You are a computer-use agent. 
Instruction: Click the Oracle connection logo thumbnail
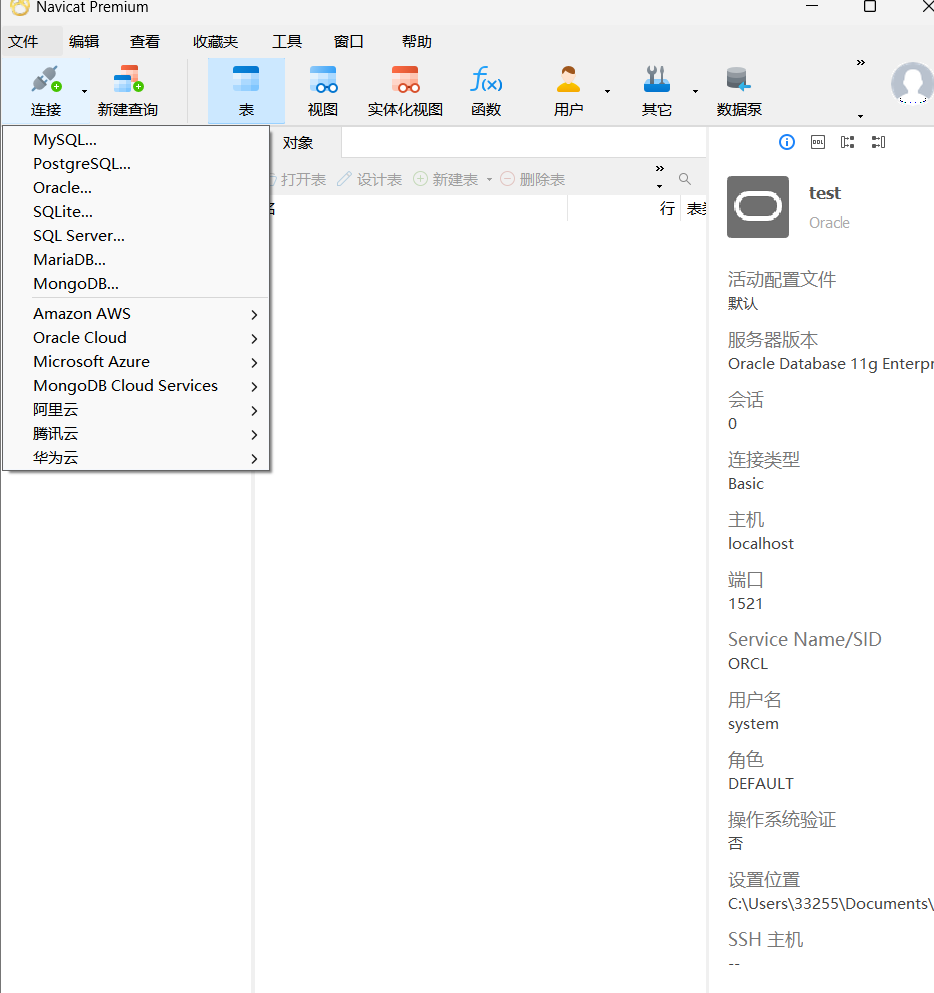click(758, 207)
